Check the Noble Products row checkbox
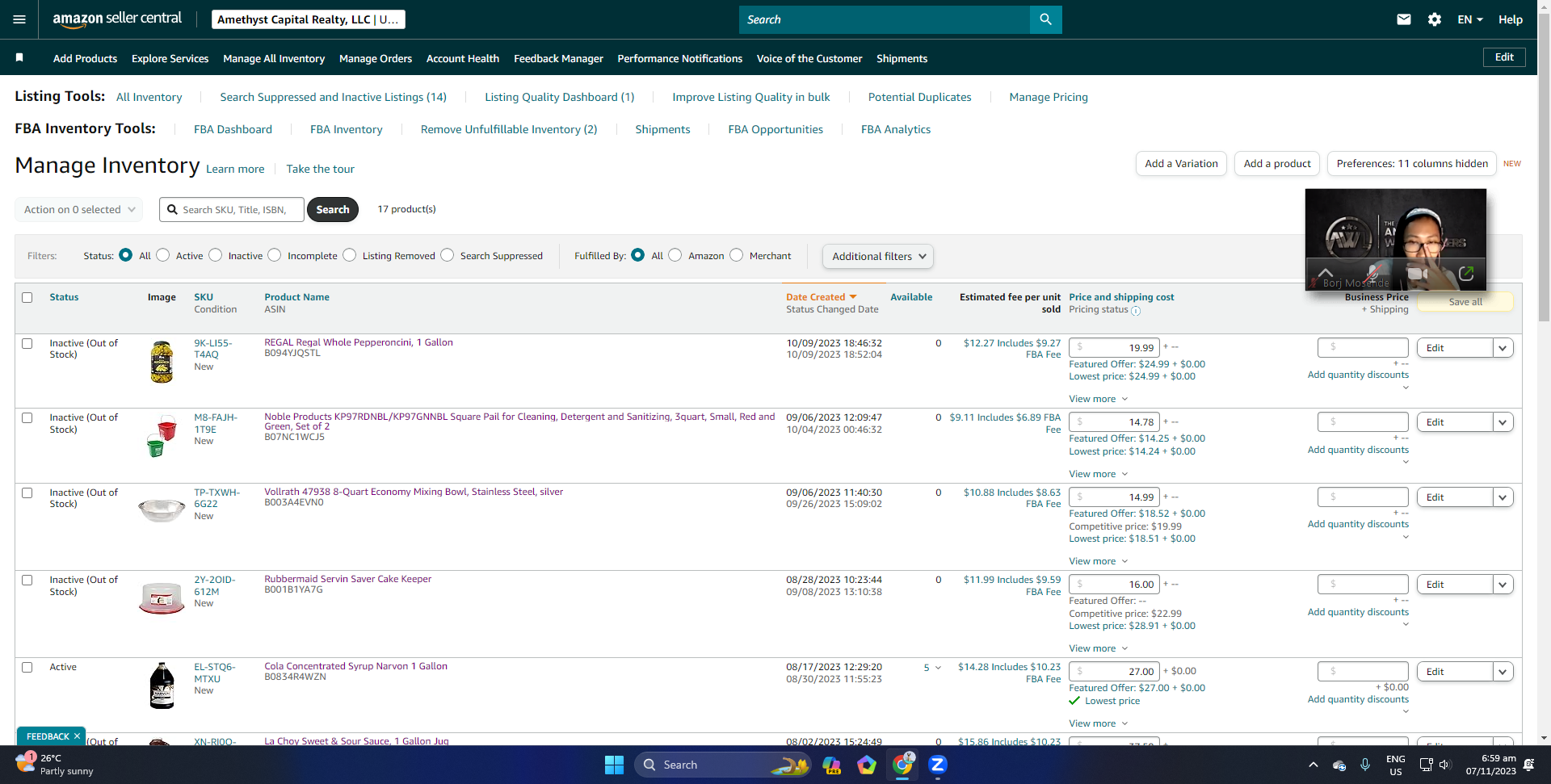The width and height of the screenshot is (1551, 784). (27, 417)
